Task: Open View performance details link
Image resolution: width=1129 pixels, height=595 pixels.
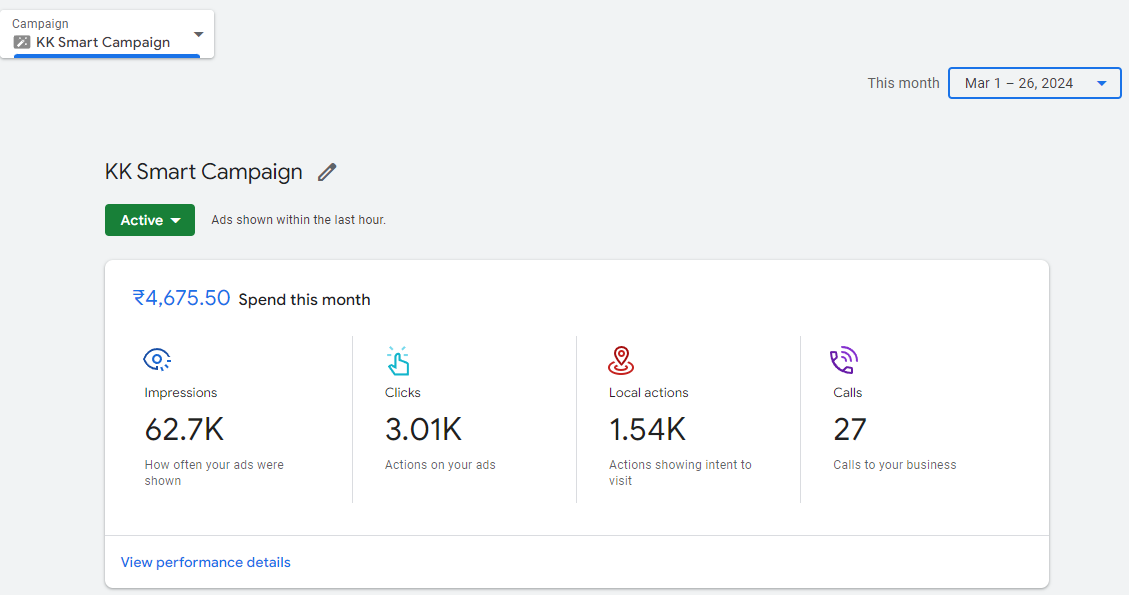Action: [x=205, y=562]
